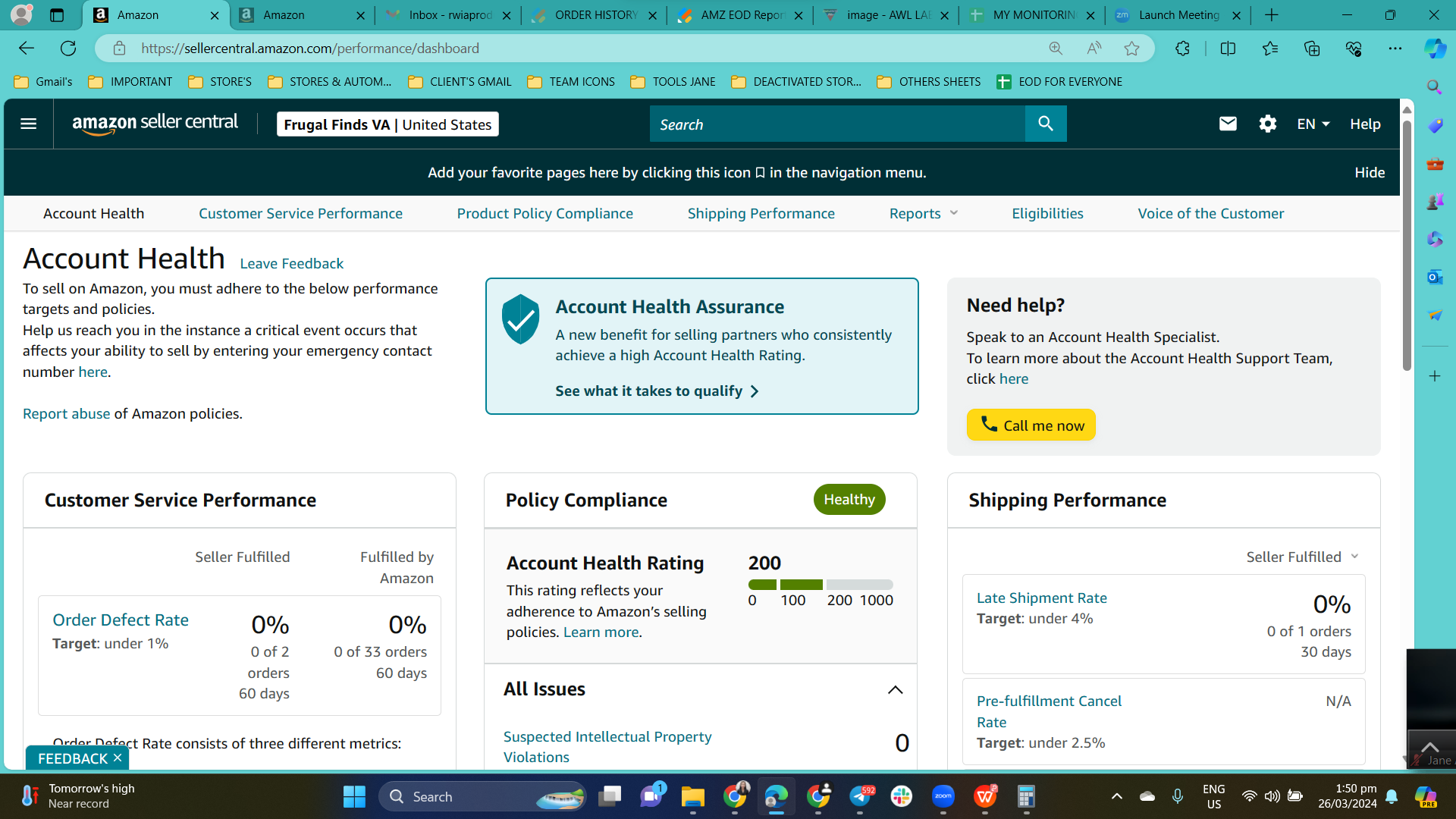1456x819 pixels.
Task: Refresh the page with the reload icon
Action: tap(68, 49)
